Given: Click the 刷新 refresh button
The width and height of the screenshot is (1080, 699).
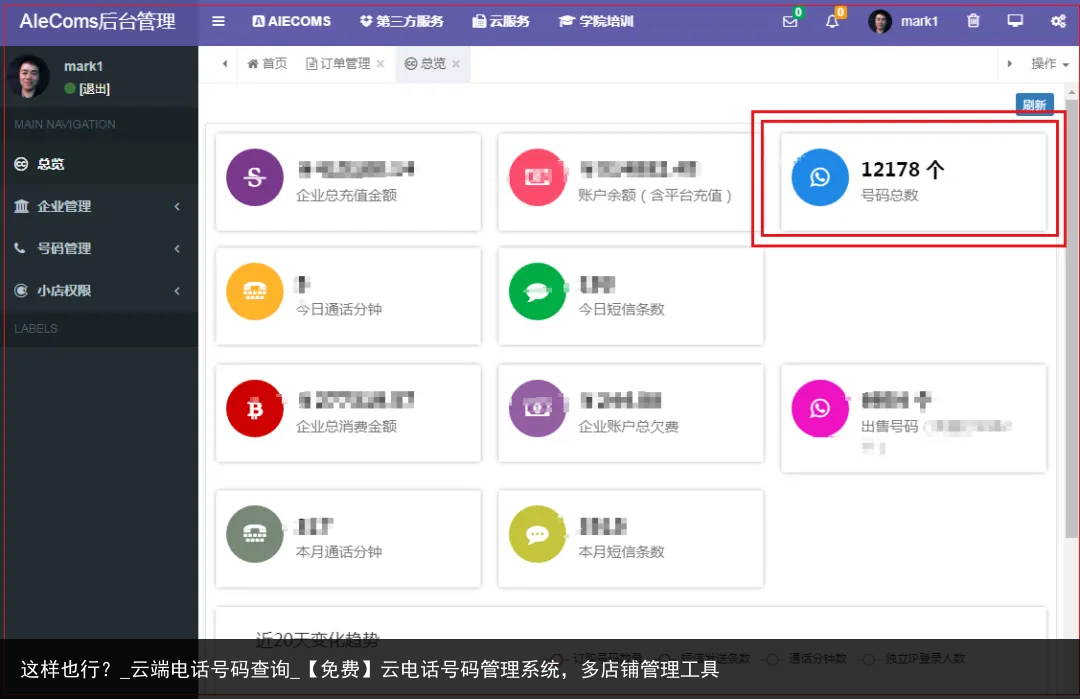Looking at the screenshot, I should tap(1035, 105).
